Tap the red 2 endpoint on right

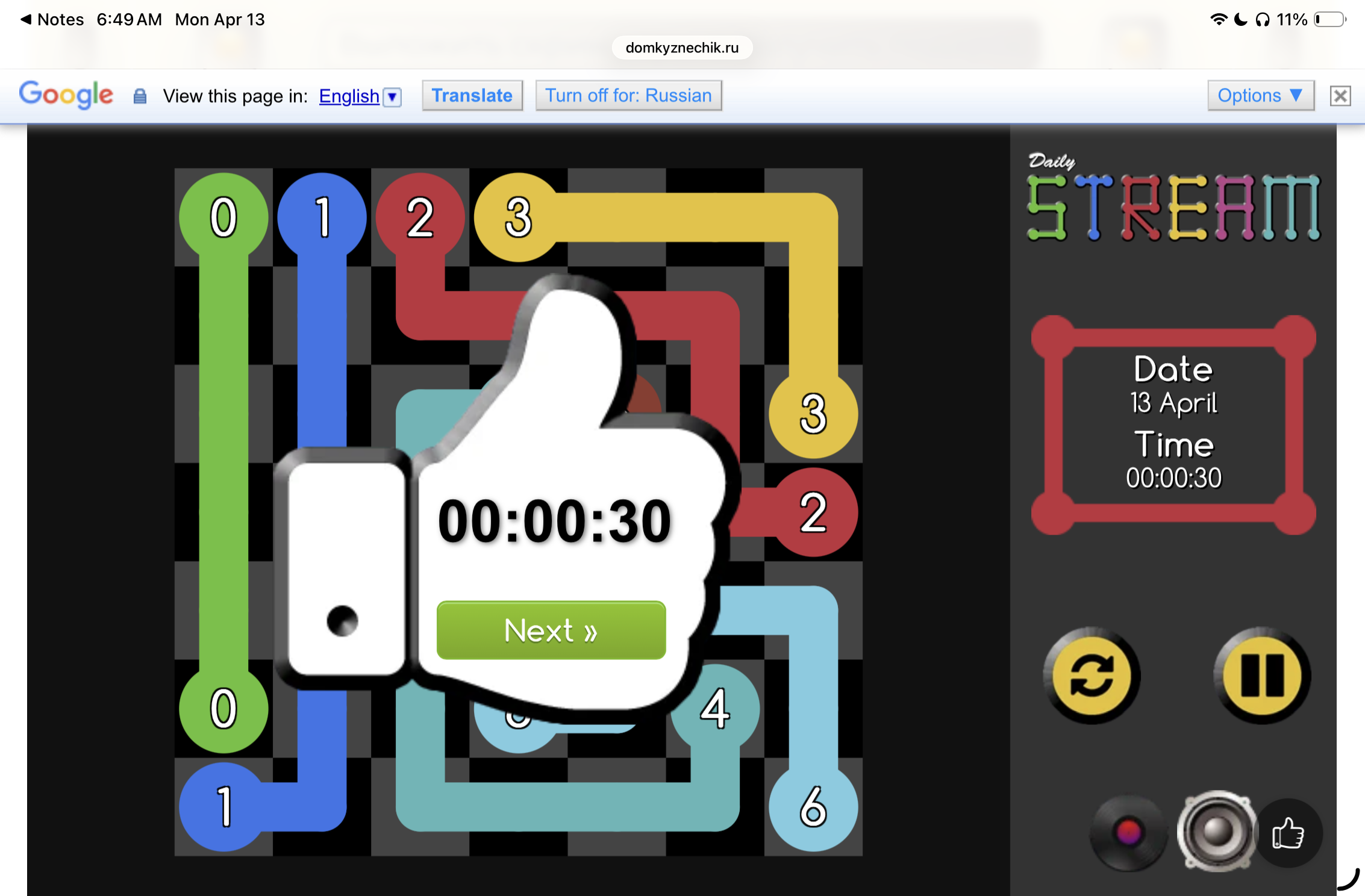[x=813, y=512]
